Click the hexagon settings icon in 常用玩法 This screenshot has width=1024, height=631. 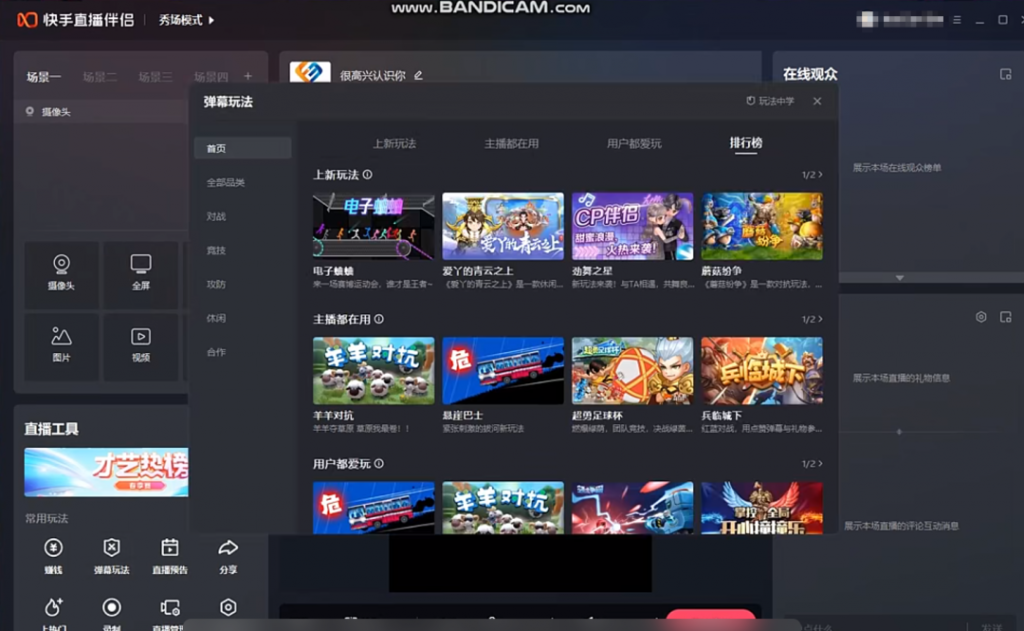coord(228,607)
